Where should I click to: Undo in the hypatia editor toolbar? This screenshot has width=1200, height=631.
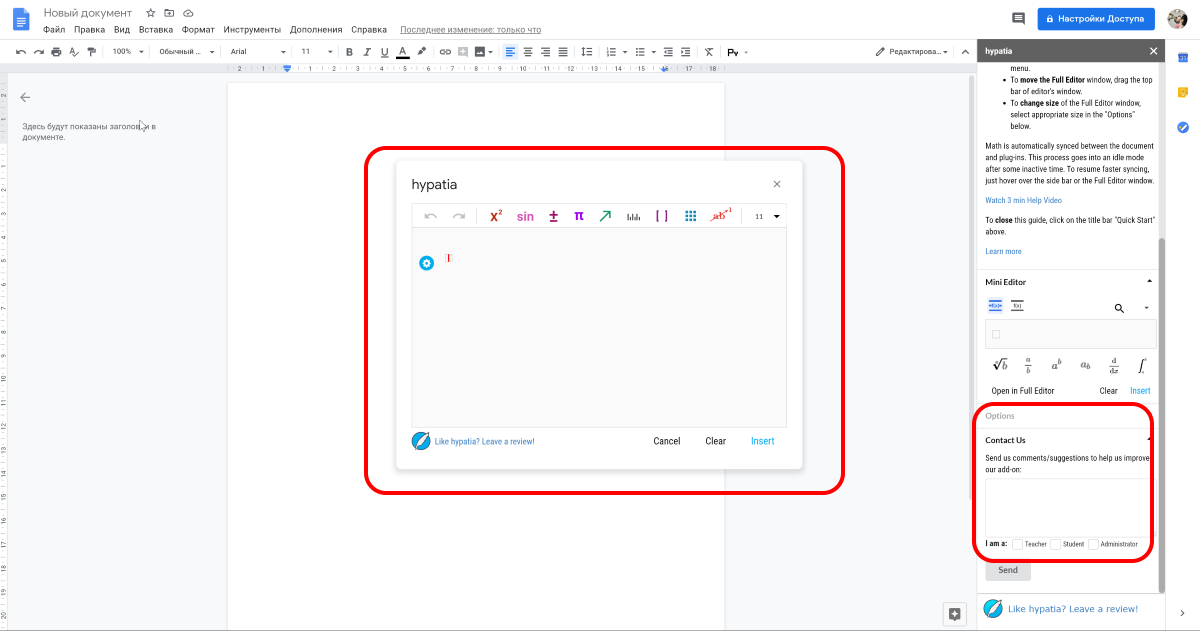[x=431, y=216]
